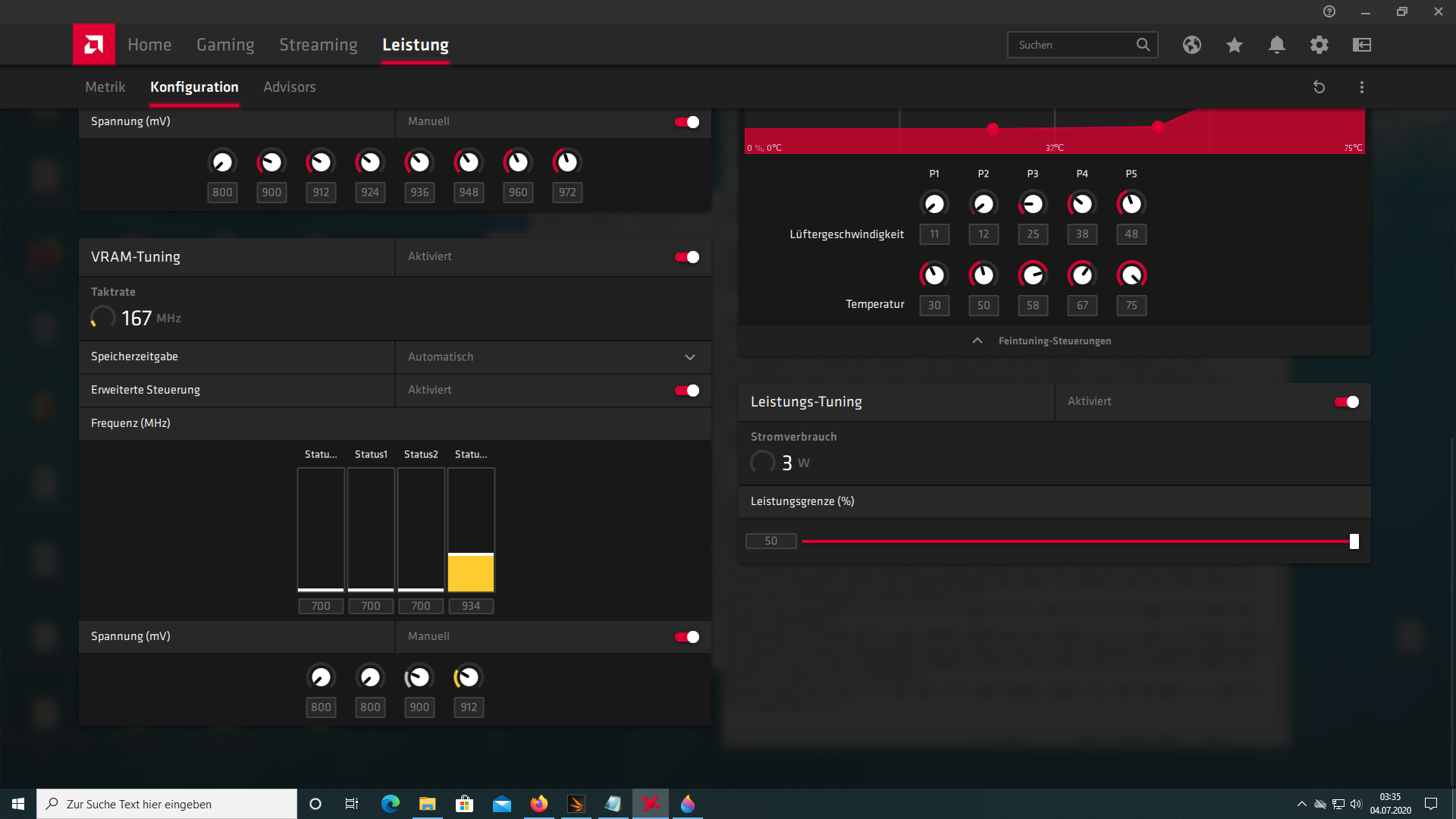The image size is (1456, 819).
Task: Click the help question mark icon
Action: pos(1329,11)
